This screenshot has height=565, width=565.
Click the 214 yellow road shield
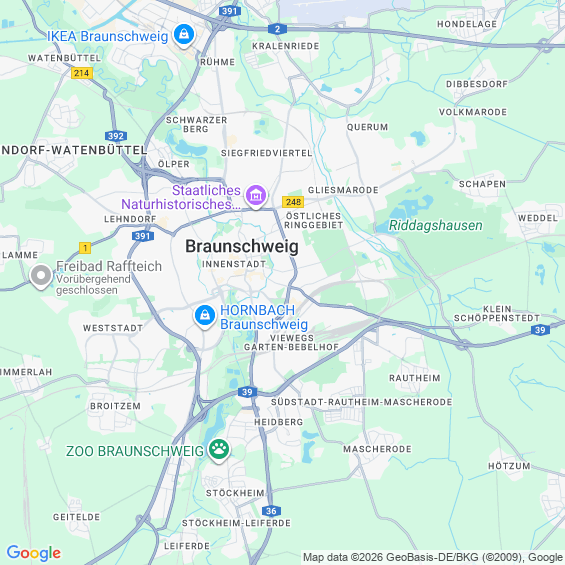82,73
